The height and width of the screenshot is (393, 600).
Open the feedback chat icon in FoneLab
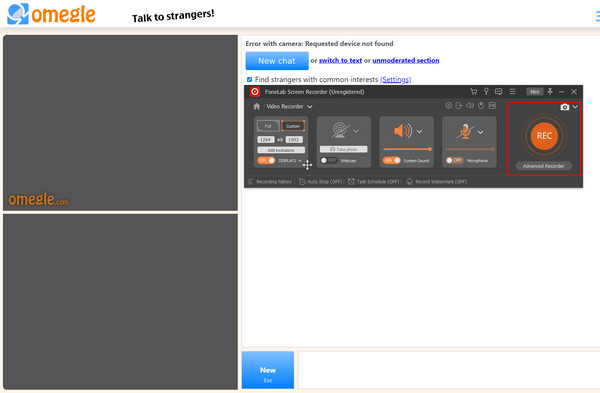(x=499, y=91)
